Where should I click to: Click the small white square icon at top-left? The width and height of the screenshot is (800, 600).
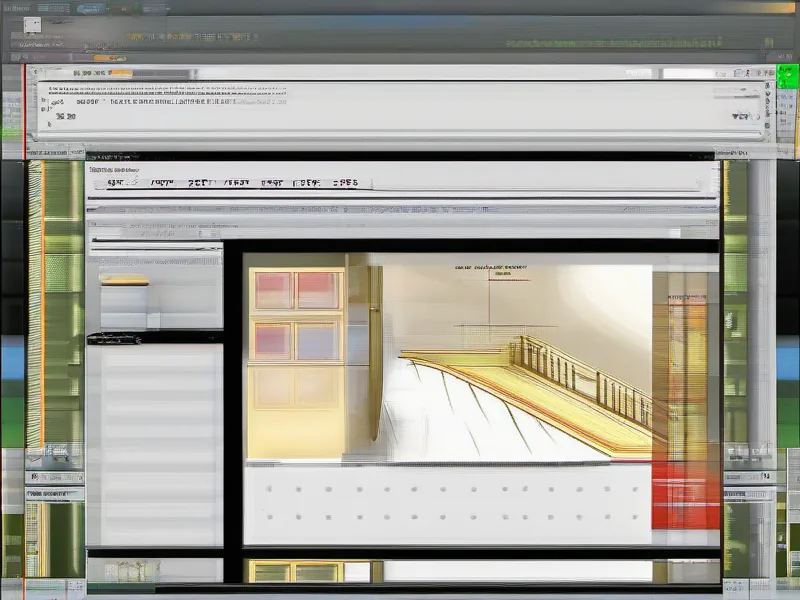pos(32,24)
